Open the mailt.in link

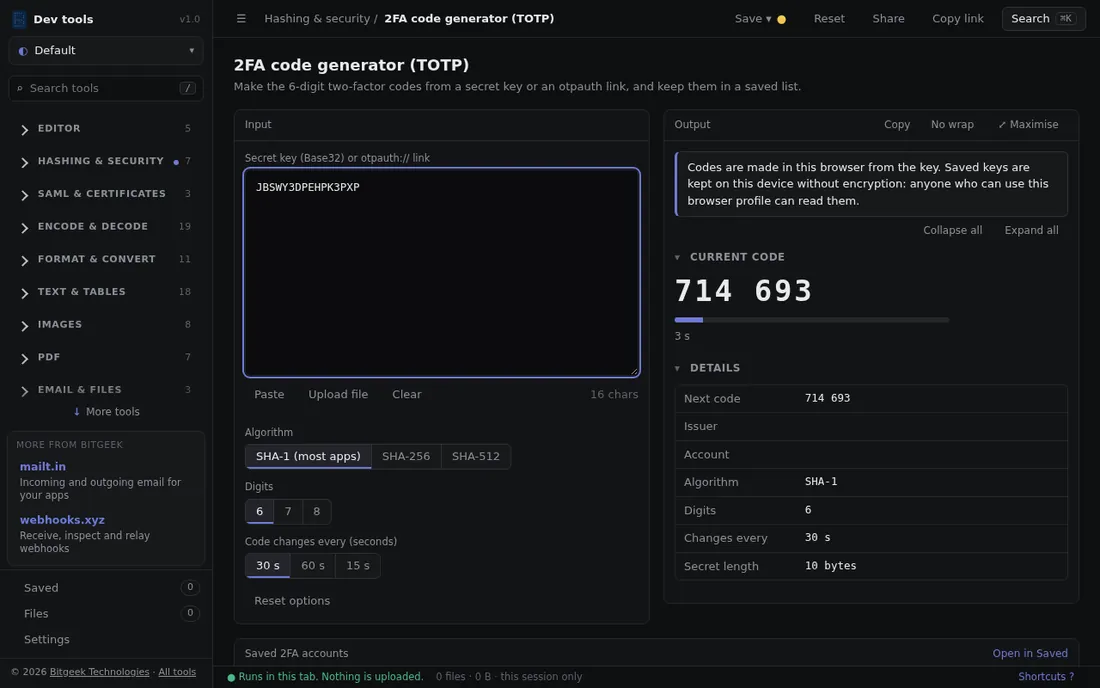[x=43, y=466]
